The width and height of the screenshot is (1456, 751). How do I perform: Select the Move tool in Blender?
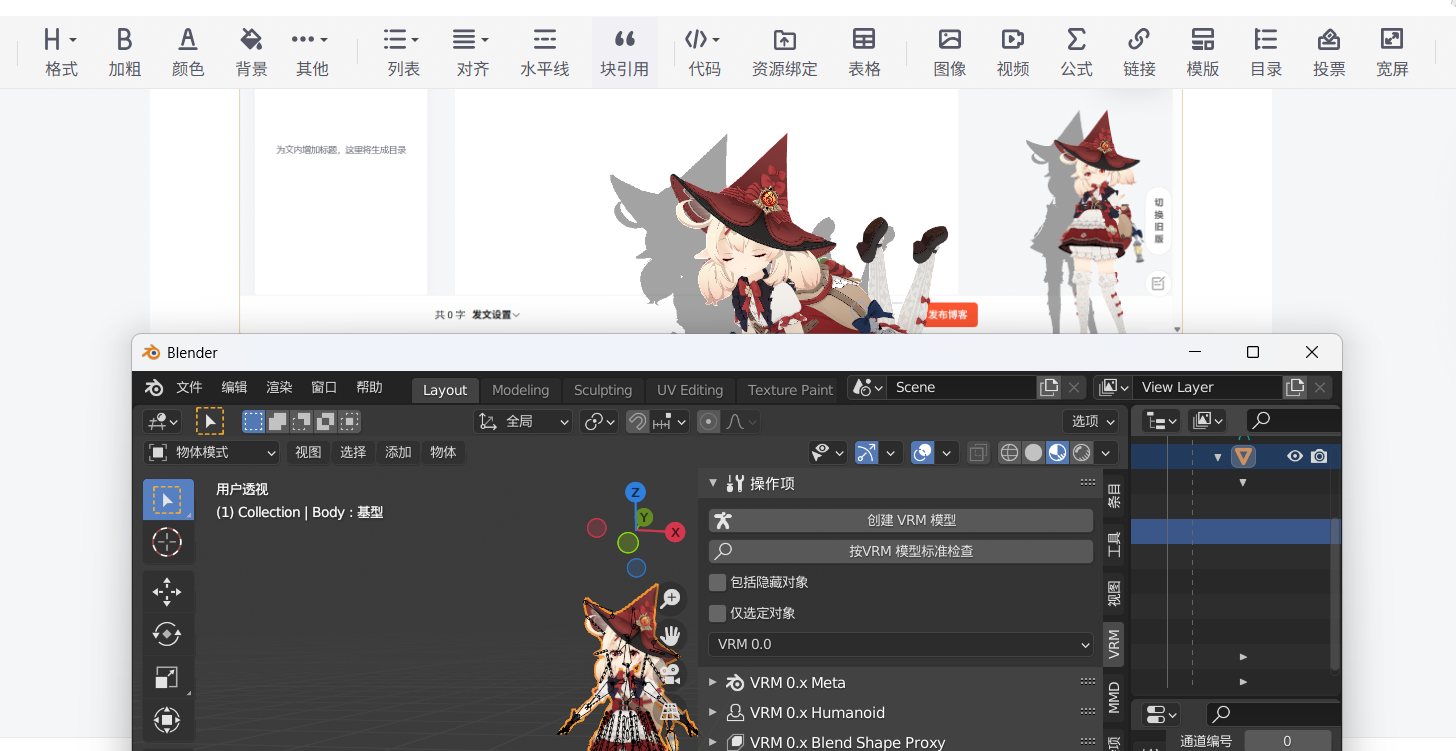click(167, 591)
